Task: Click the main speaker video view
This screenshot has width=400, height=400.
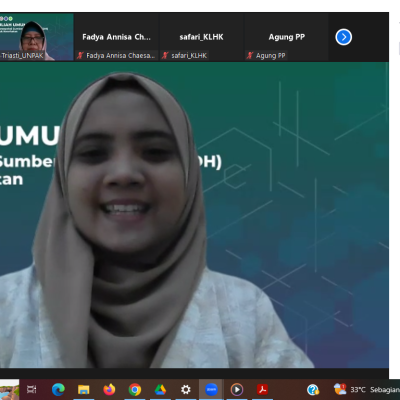Action: click(194, 215)
